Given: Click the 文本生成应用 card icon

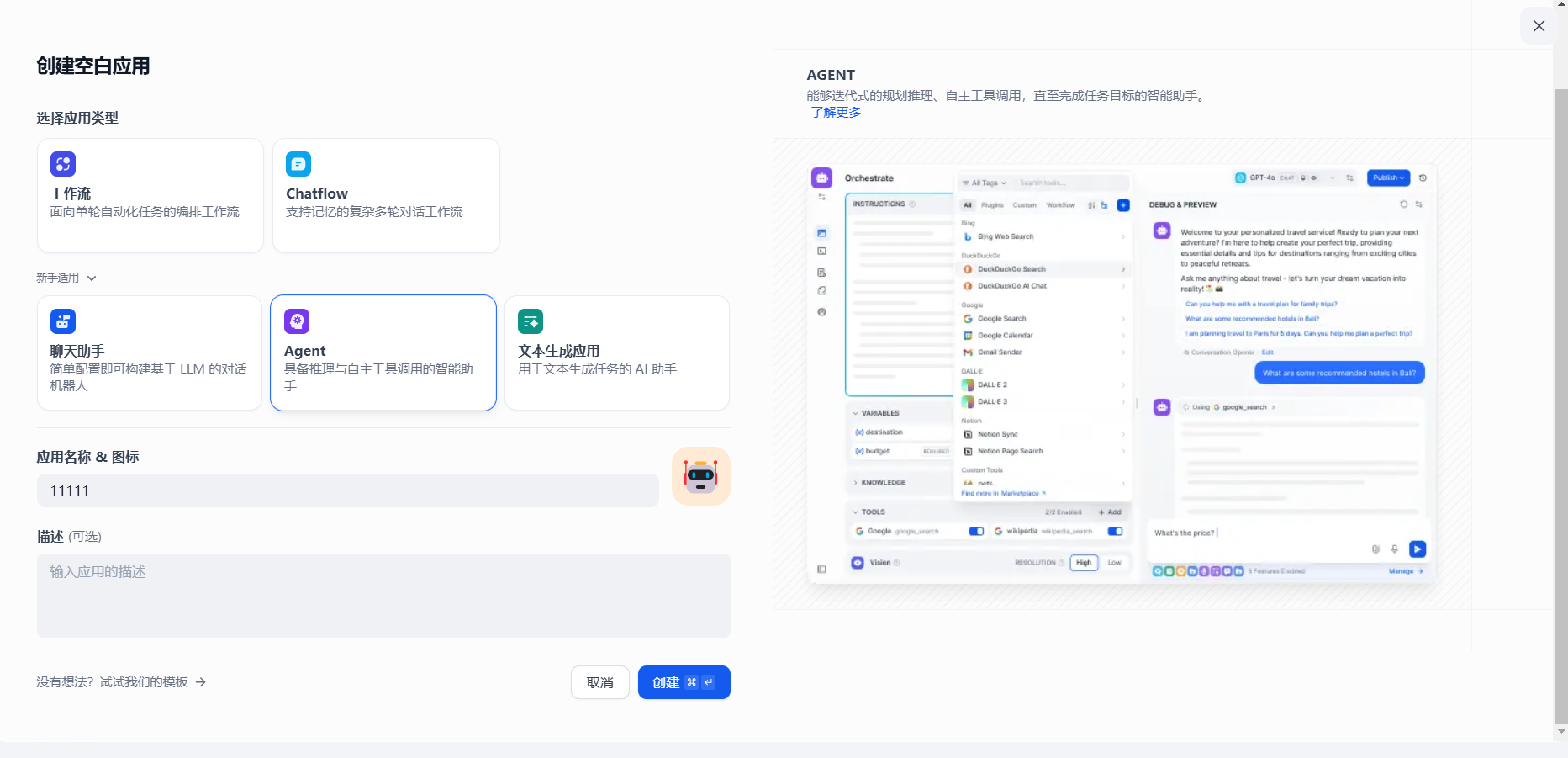Looking at the screenshot, I should click(531, 321).
